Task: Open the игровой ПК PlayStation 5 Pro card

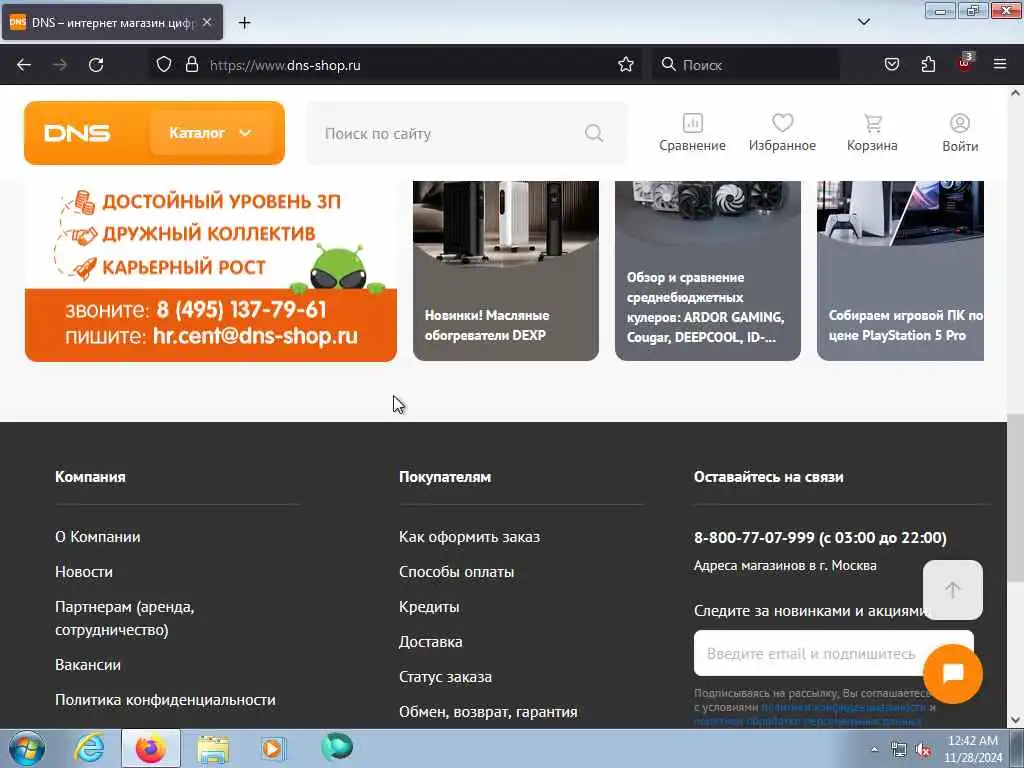Action: [x=901, y=271]
